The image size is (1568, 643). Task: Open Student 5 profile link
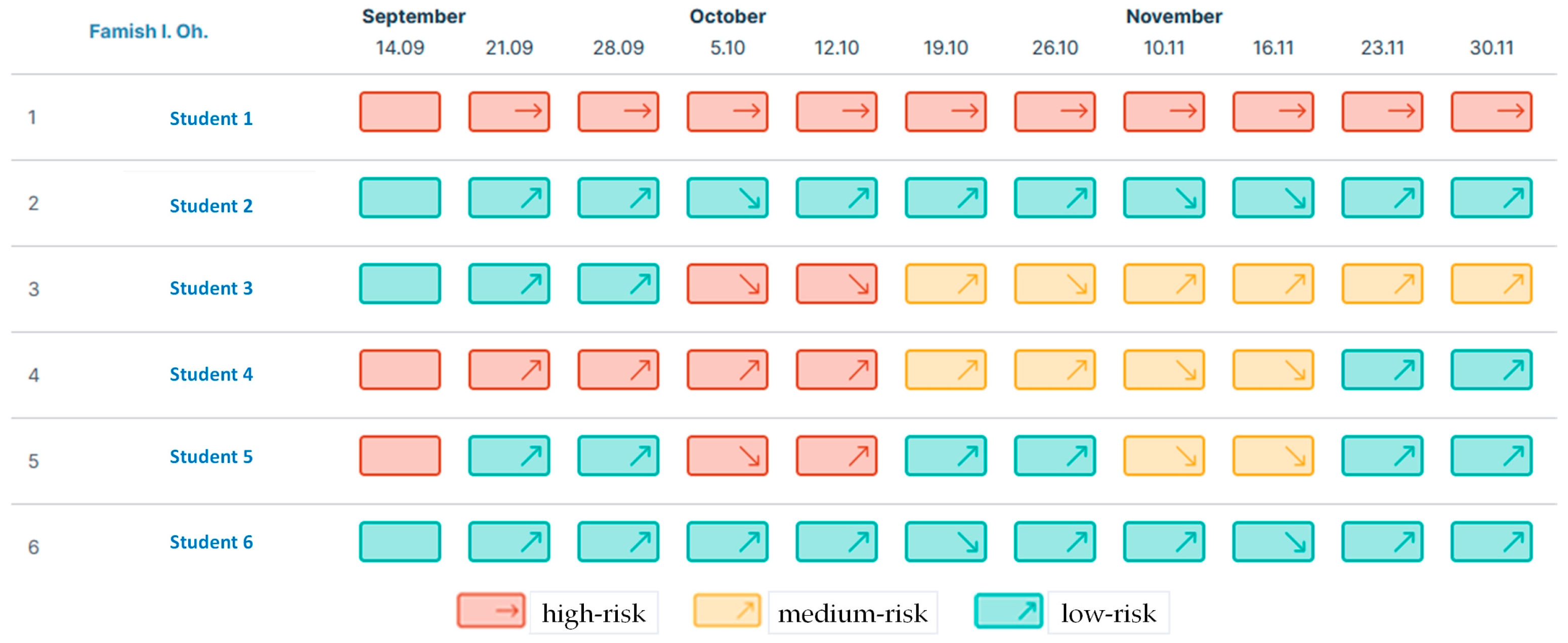point(211,456)
